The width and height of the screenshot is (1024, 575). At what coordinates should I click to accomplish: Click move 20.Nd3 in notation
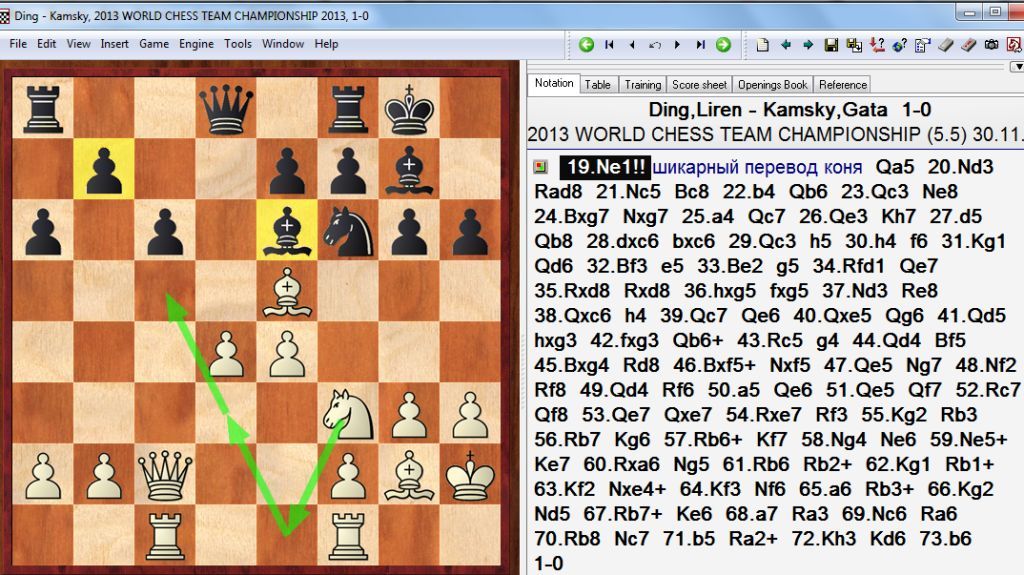961,167
